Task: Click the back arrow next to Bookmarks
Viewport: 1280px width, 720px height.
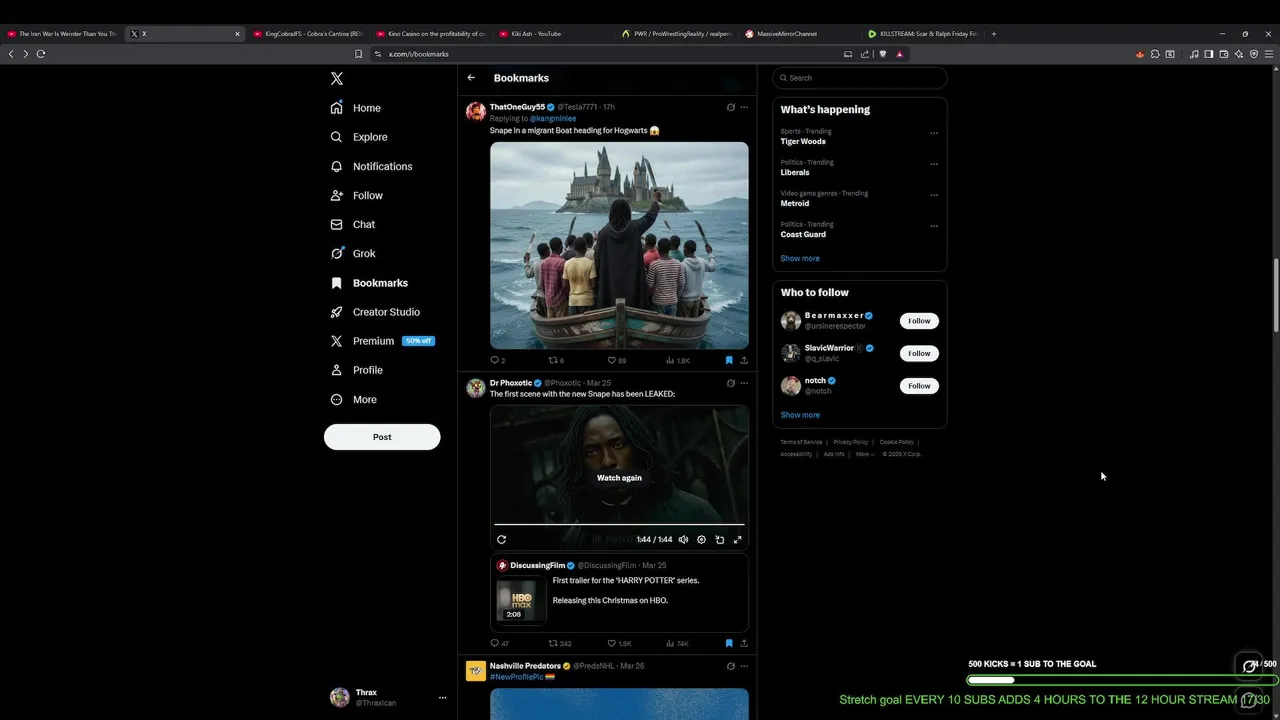Action: pyautogui.click(x=471, y=78)
